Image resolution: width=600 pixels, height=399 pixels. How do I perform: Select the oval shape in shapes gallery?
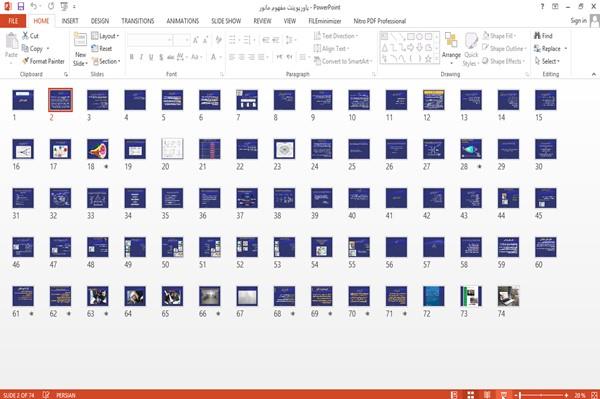[x=419, y=37]
